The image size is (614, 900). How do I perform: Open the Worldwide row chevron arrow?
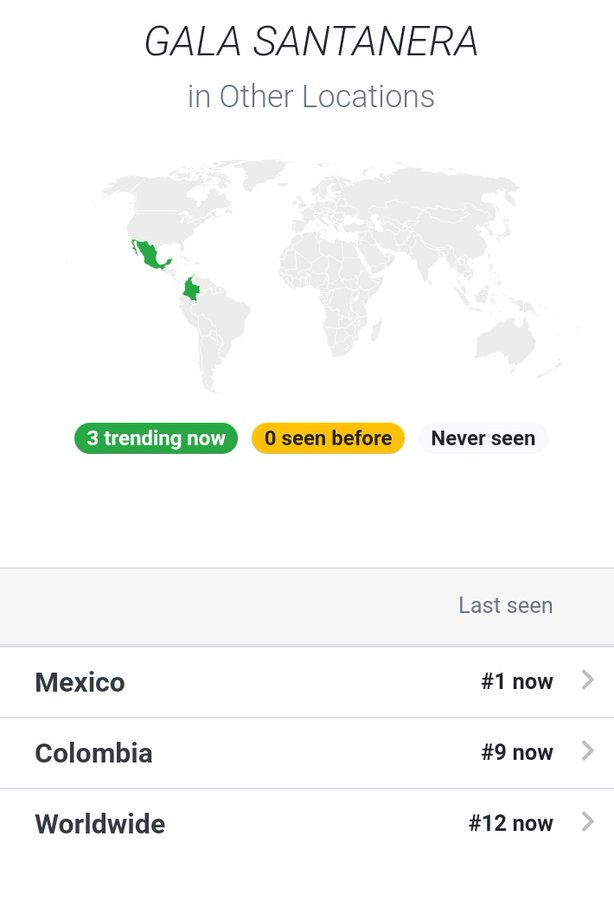(x=588, y=822)
